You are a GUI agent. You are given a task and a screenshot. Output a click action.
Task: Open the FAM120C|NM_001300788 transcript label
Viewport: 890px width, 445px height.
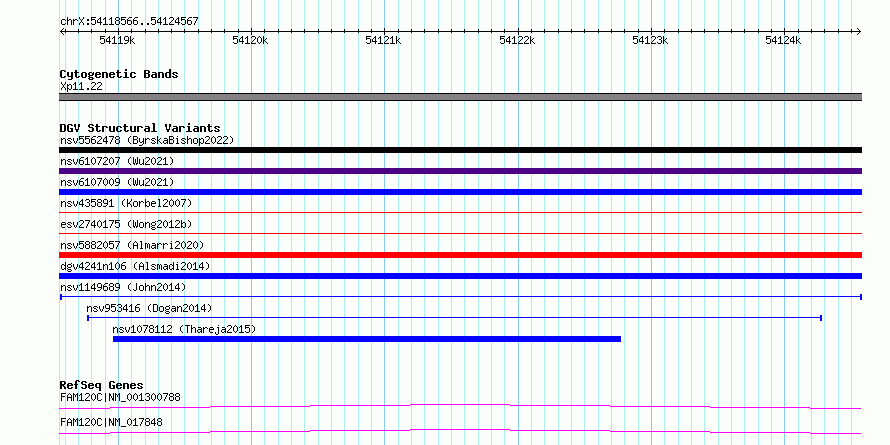[x=120, y=397]
